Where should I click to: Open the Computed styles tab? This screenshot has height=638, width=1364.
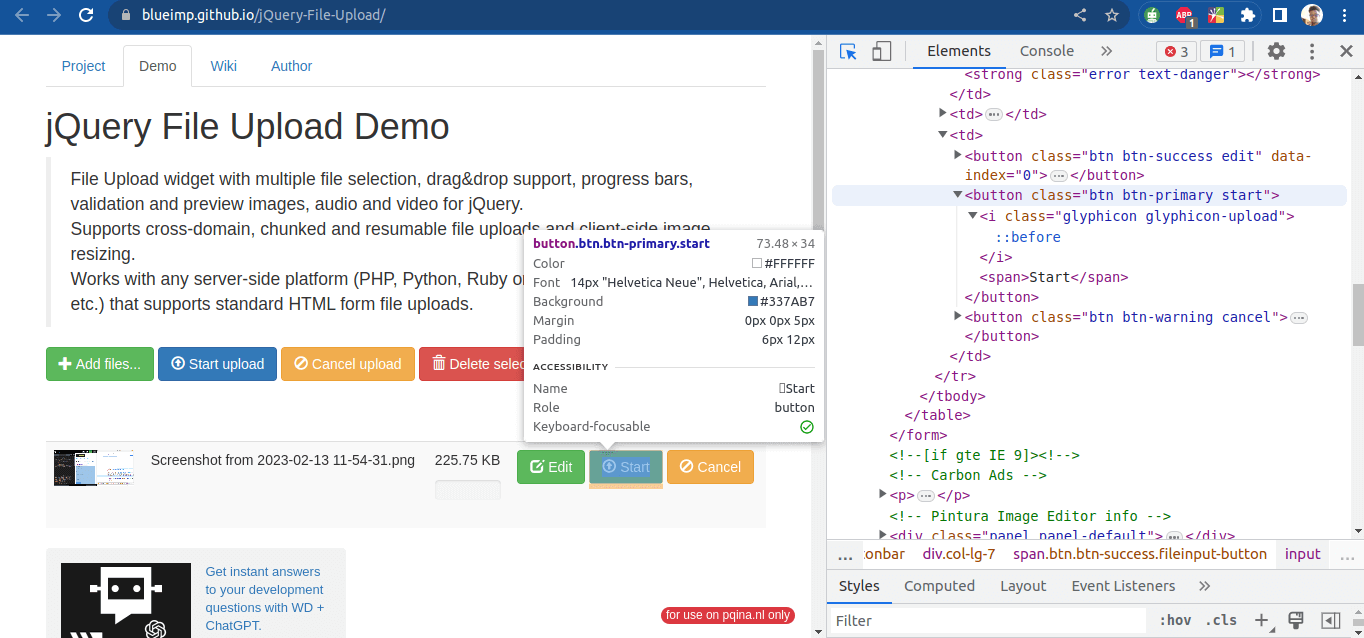[939, 586]
